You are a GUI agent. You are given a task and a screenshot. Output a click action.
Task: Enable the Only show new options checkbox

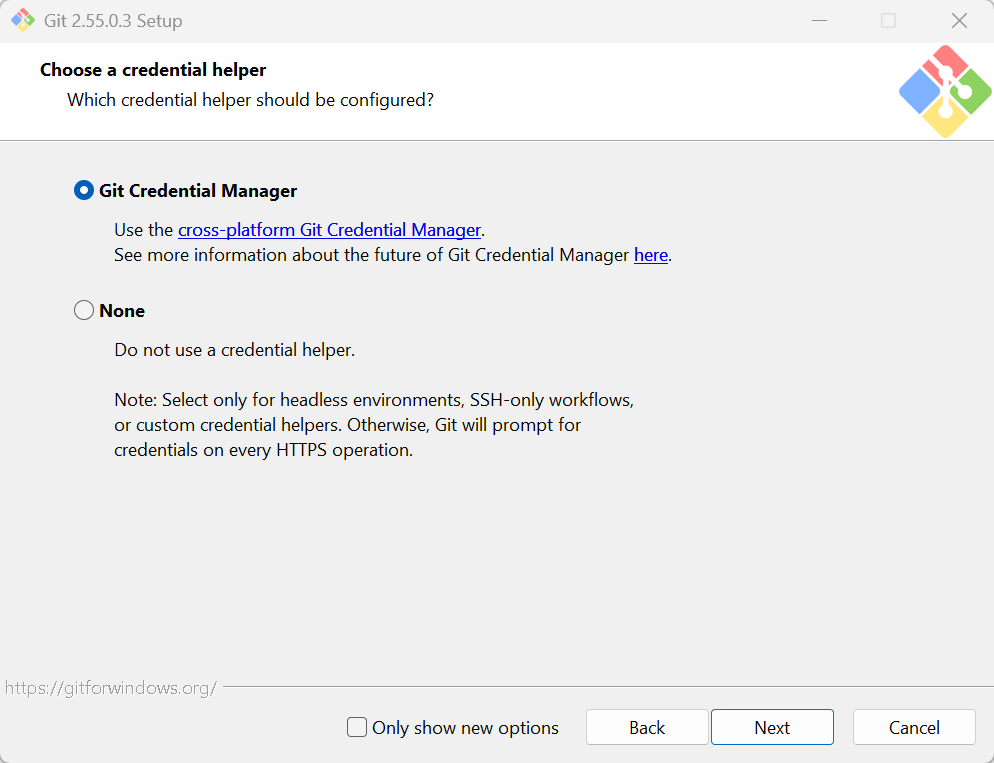pyautogui.click(x=357, y=727)
